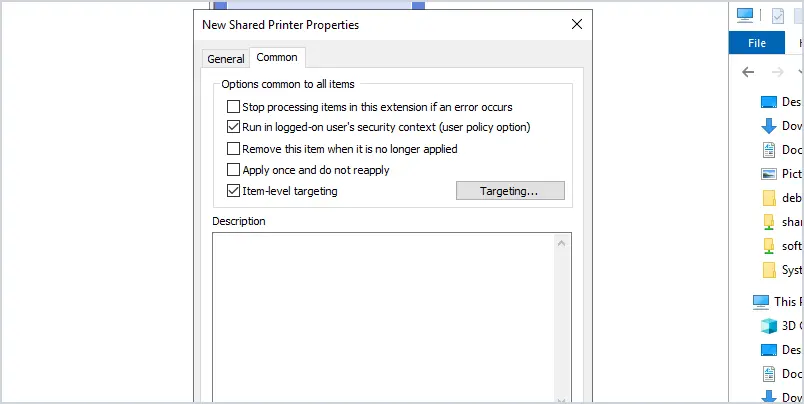The height and width of the screenshot is (404, 804).
Task: Uncheck Run in logged-on user's security context
Action: 233,126
